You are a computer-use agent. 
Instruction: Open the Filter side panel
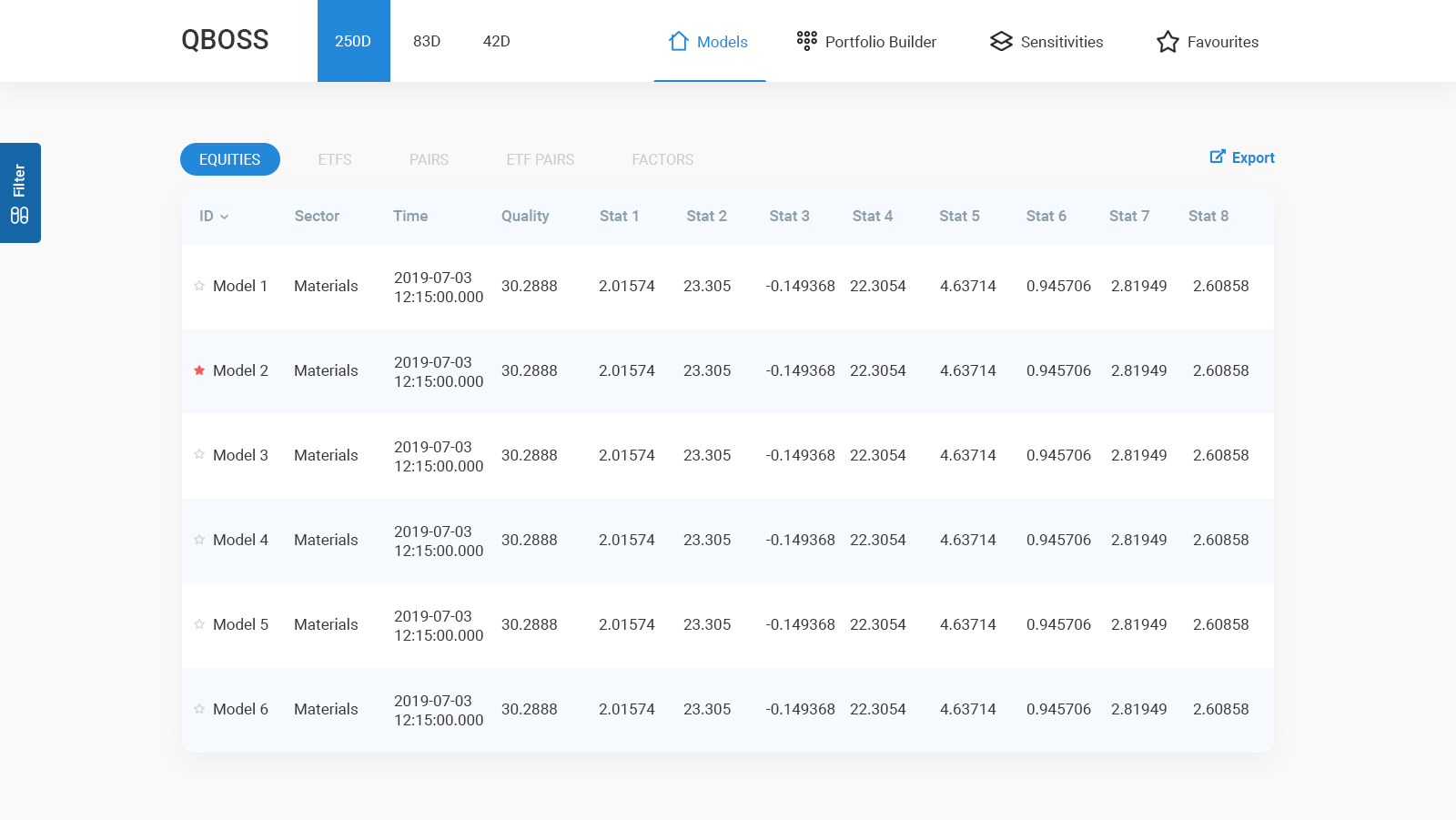click(20, 193)
